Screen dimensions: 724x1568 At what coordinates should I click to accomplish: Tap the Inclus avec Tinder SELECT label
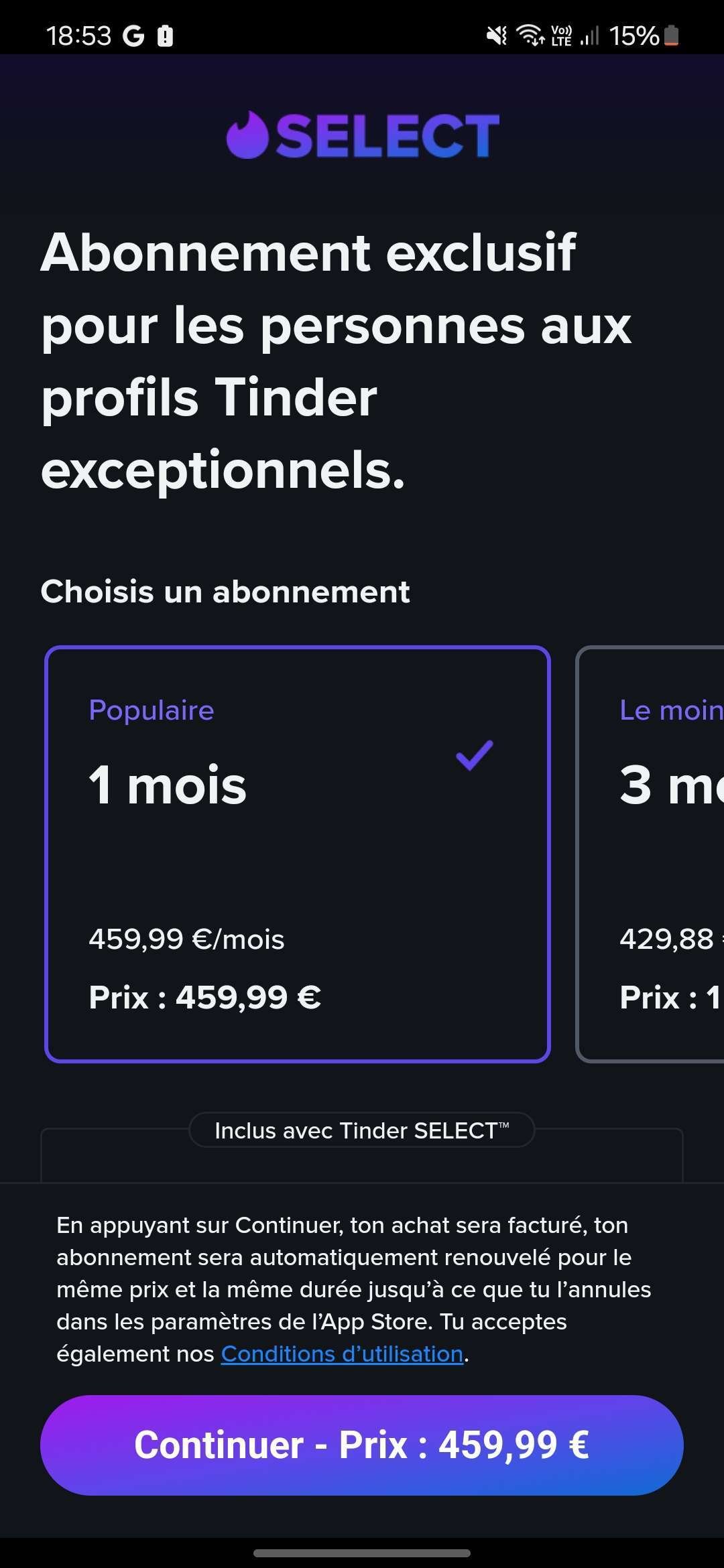click(x=361, y=1130)
